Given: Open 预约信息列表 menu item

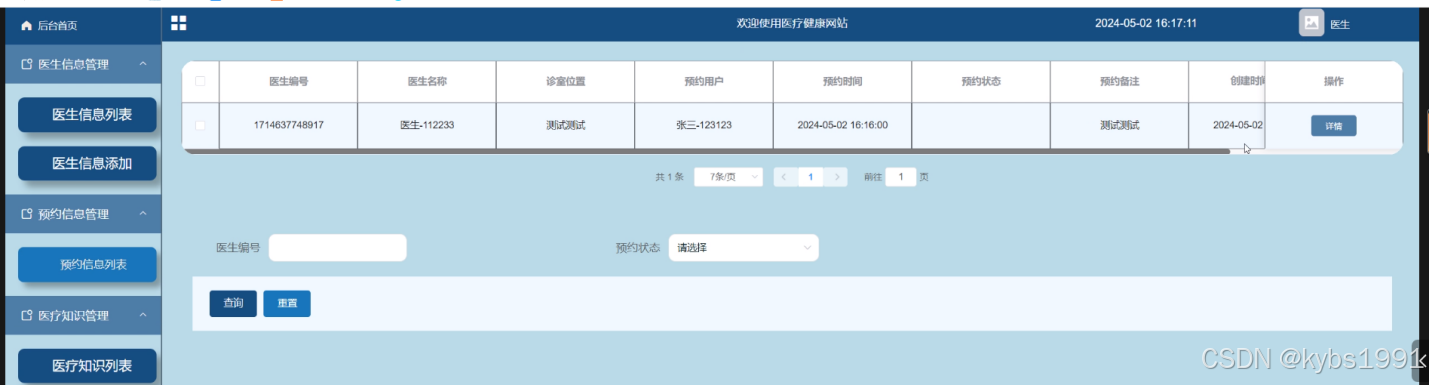Looking at the screenshot, I should click(88, 265).
